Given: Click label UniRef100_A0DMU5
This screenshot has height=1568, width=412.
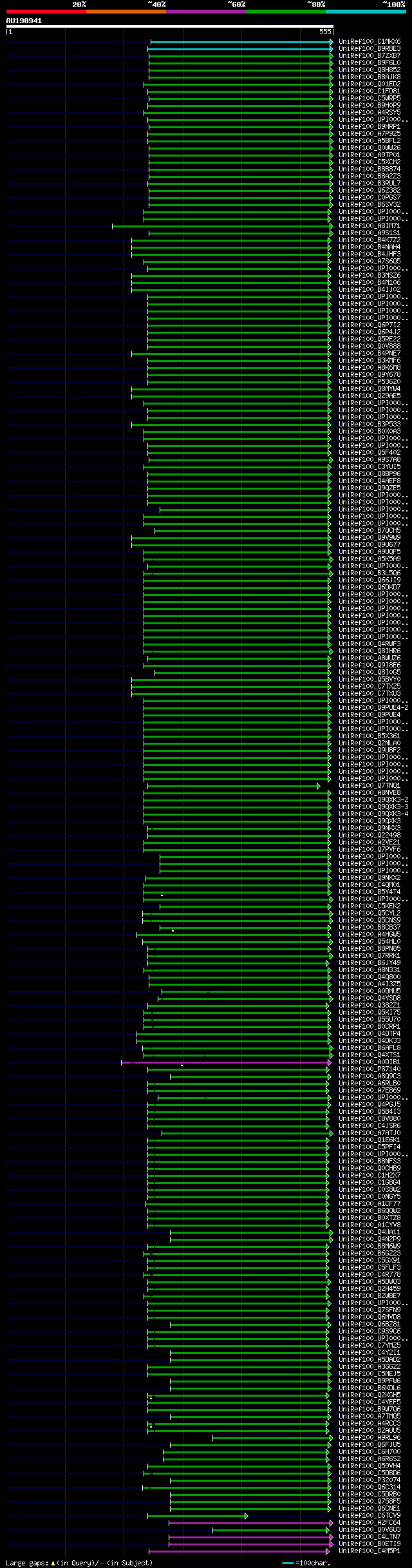Looking at the screenshot, I should click(370, 991).
